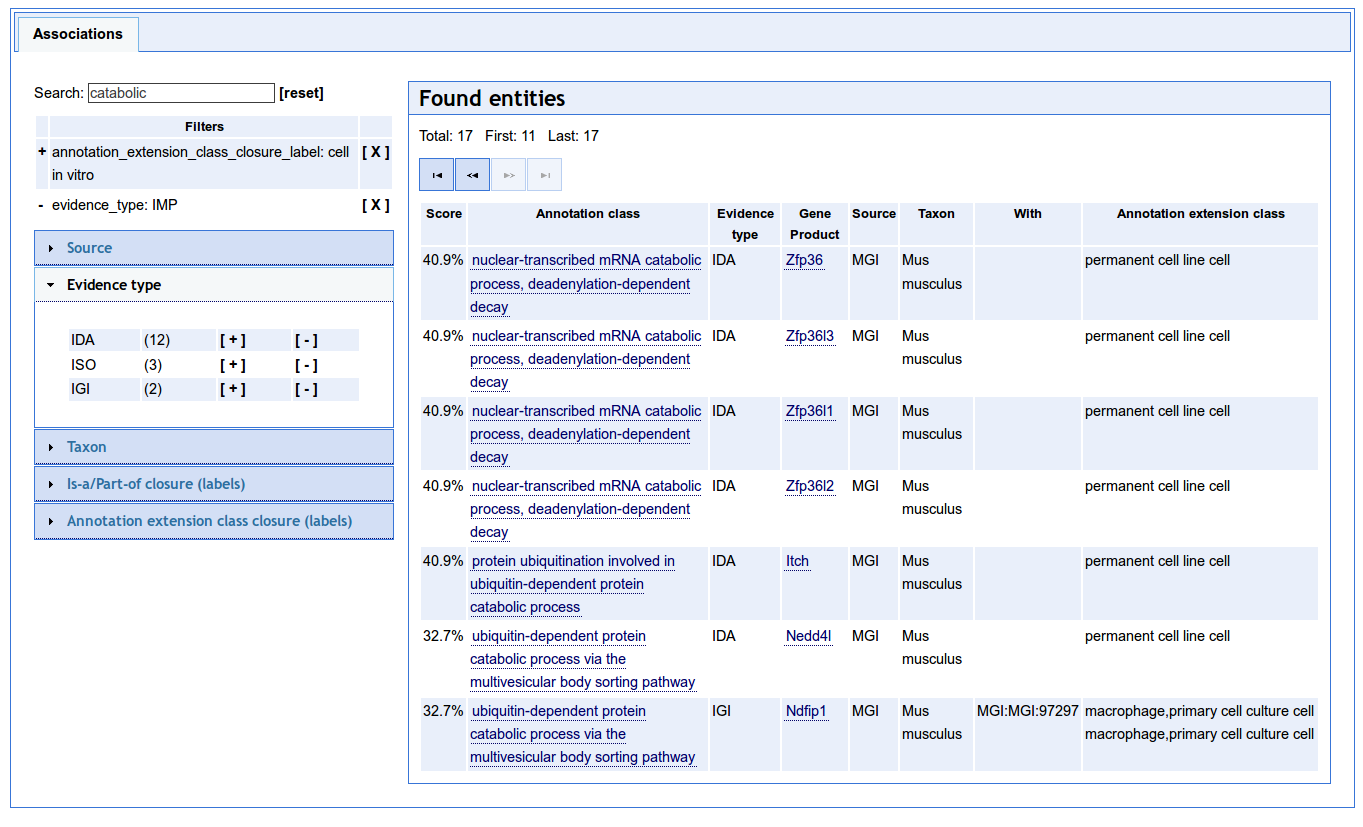Reset the search query
1363x827 pixels.
click(301, 93)
